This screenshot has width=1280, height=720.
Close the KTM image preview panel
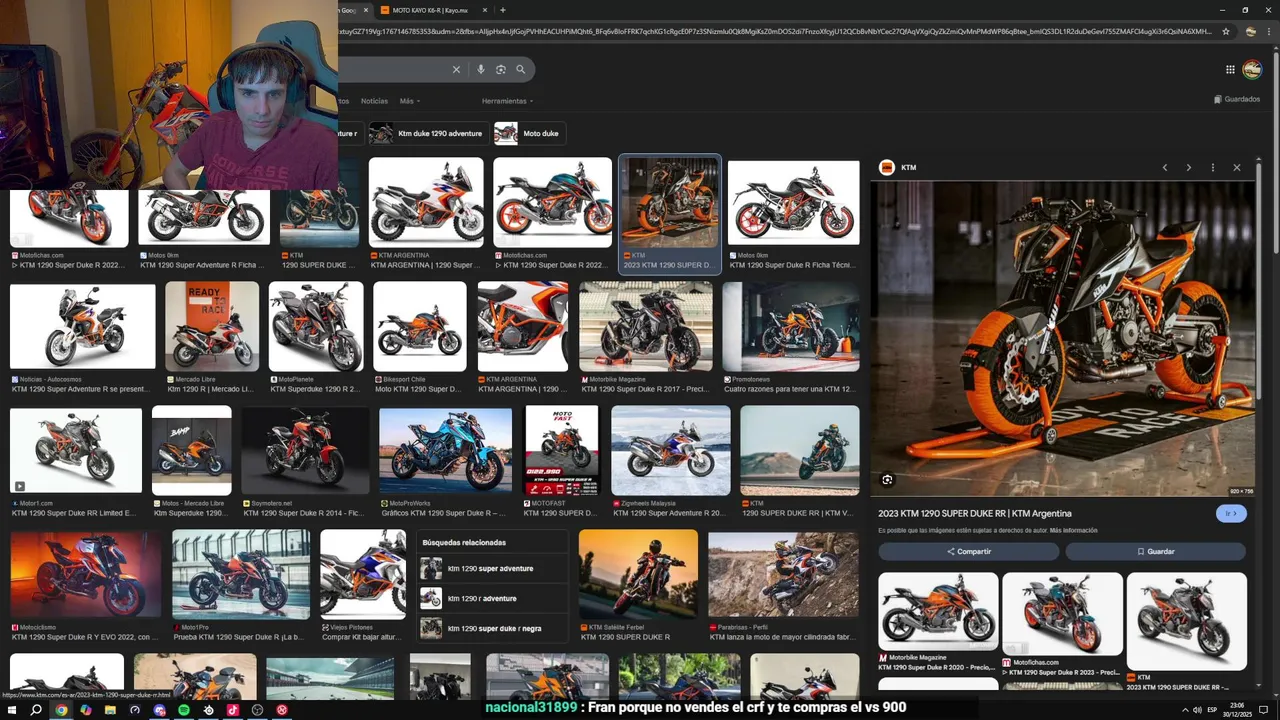1237,168
